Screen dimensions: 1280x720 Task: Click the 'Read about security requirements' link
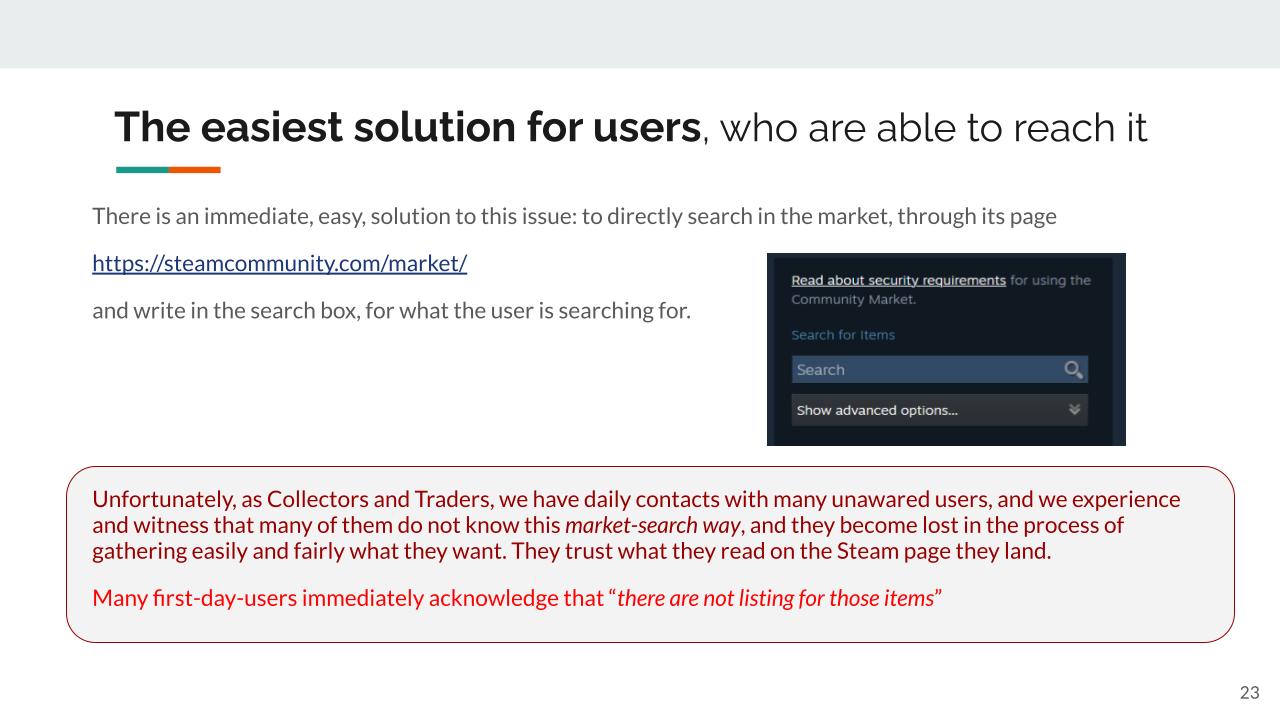pyautogui.click(x=898, y=281)
